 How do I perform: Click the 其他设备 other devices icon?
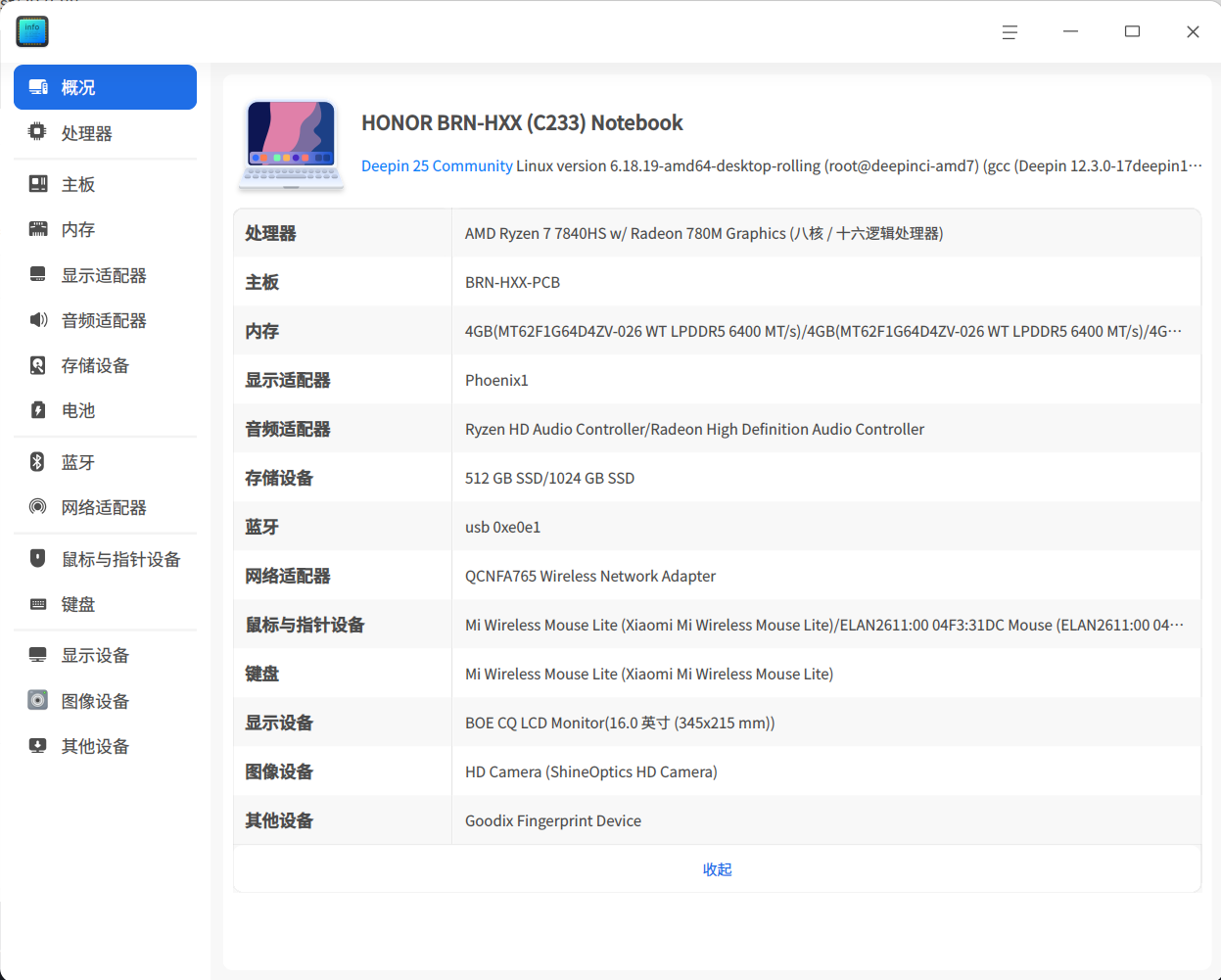[38, 746]
